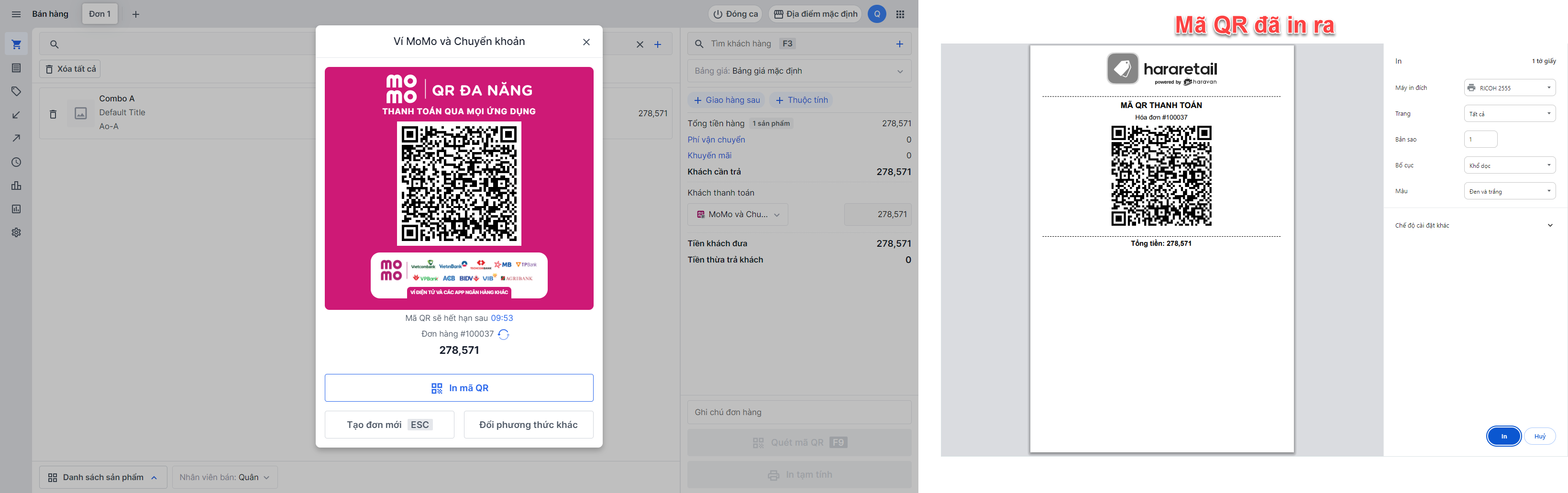Click the Đóng ca button

[735, 14]
